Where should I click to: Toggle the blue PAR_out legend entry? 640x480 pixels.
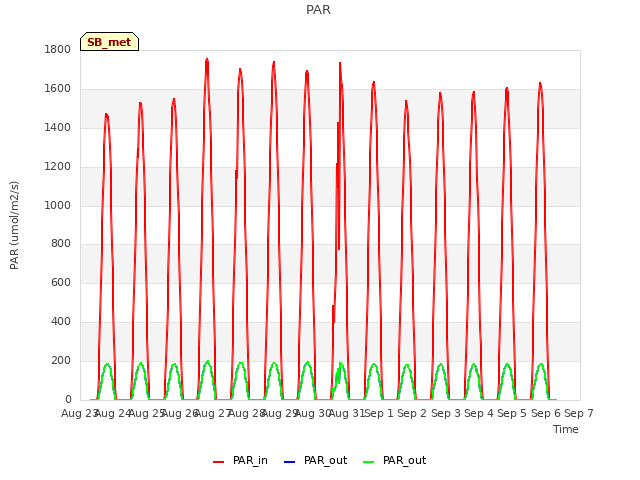coord(315,461)
